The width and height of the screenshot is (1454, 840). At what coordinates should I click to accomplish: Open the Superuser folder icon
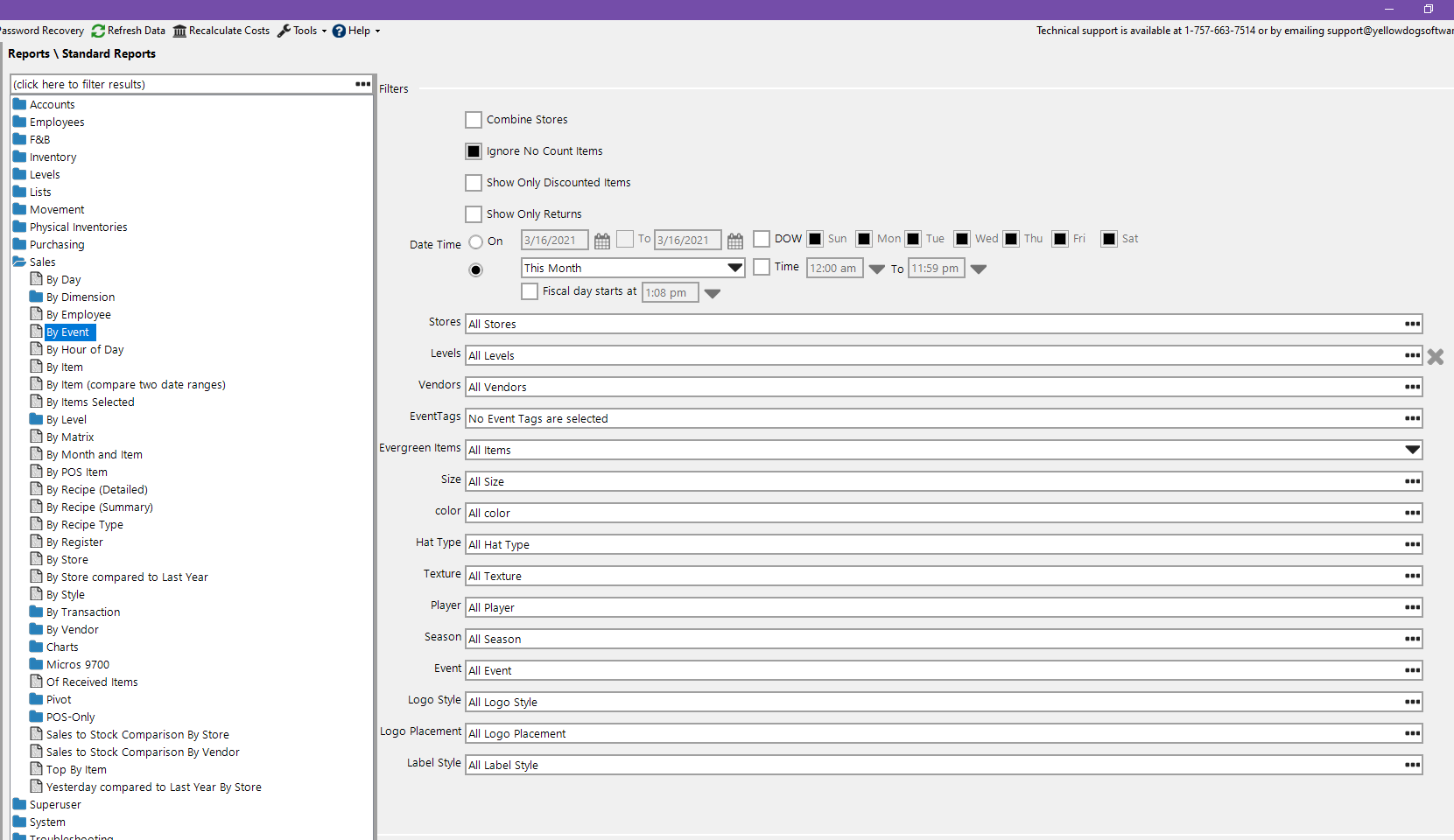click(19, 804)
